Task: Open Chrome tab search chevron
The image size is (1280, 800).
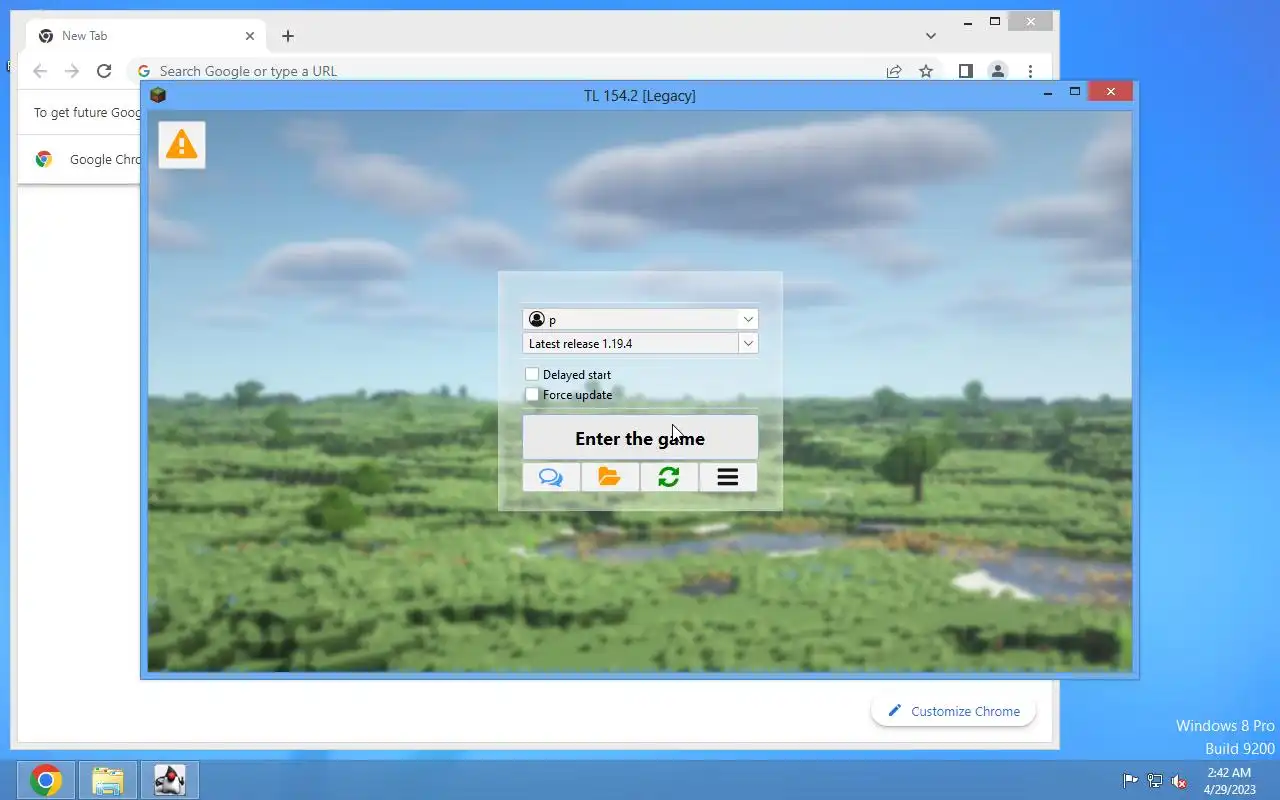Action: [x=931, y=36]
